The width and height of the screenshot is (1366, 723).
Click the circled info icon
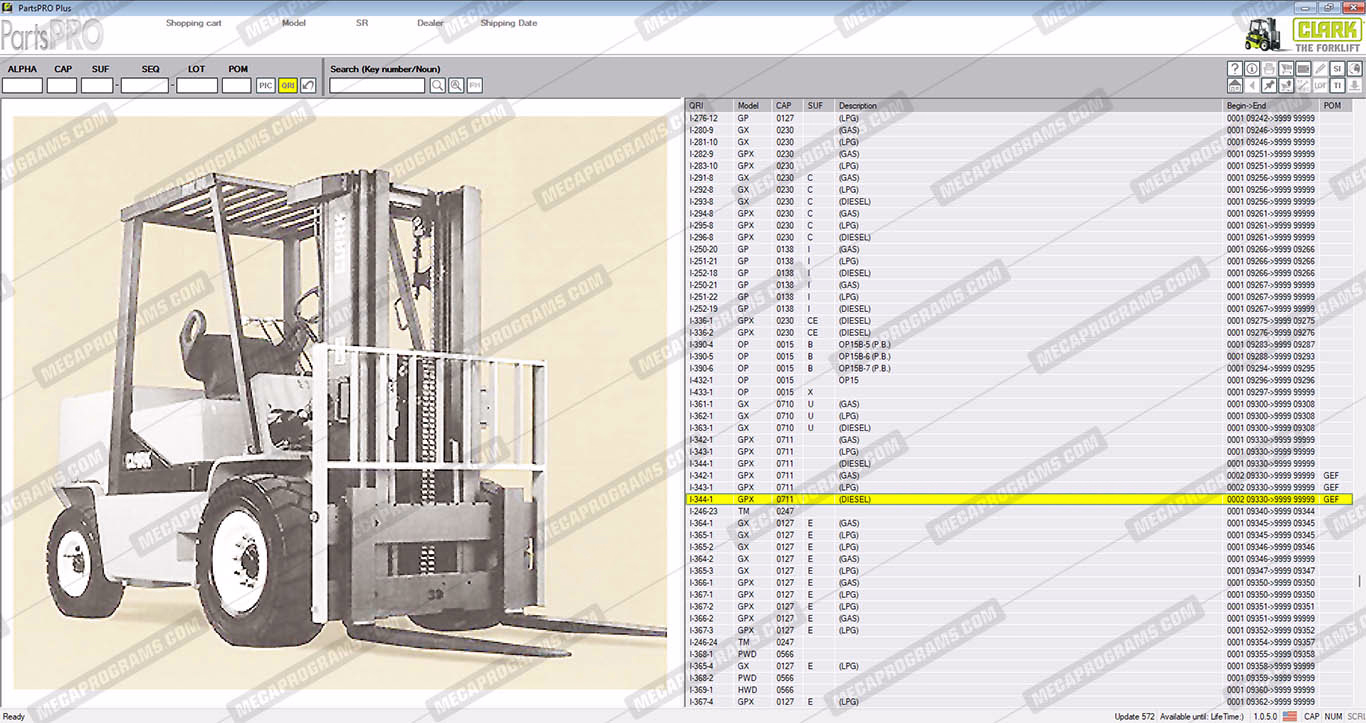(x=1252, y=69)
